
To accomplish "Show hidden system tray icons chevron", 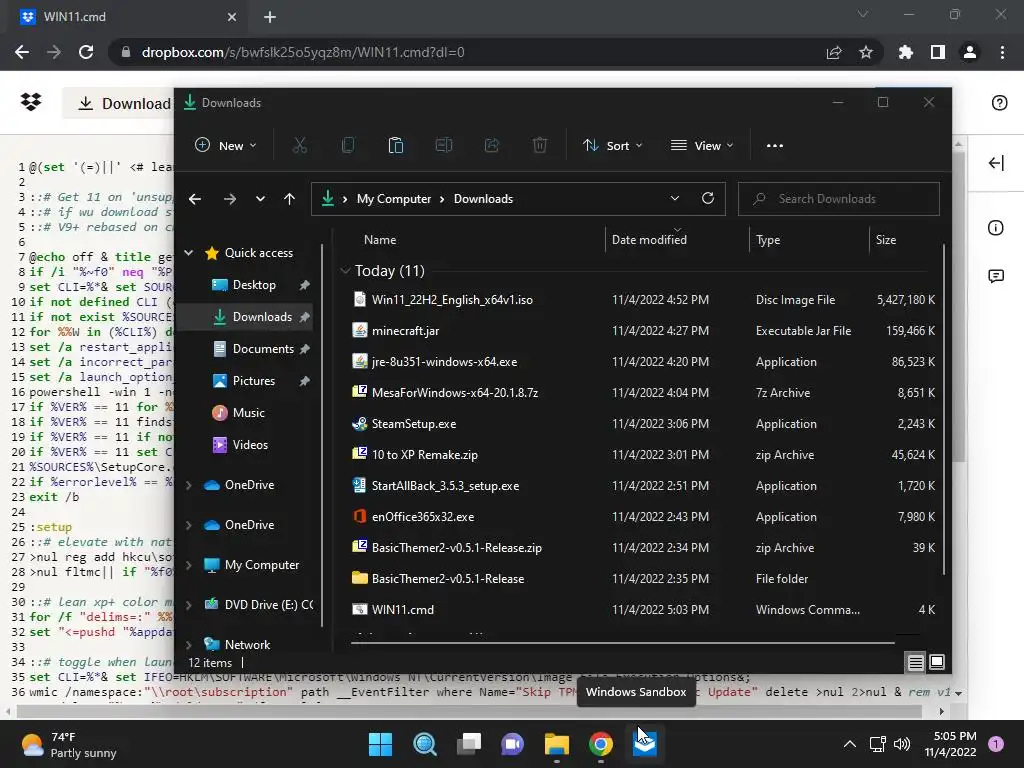I will pos(850,744).
